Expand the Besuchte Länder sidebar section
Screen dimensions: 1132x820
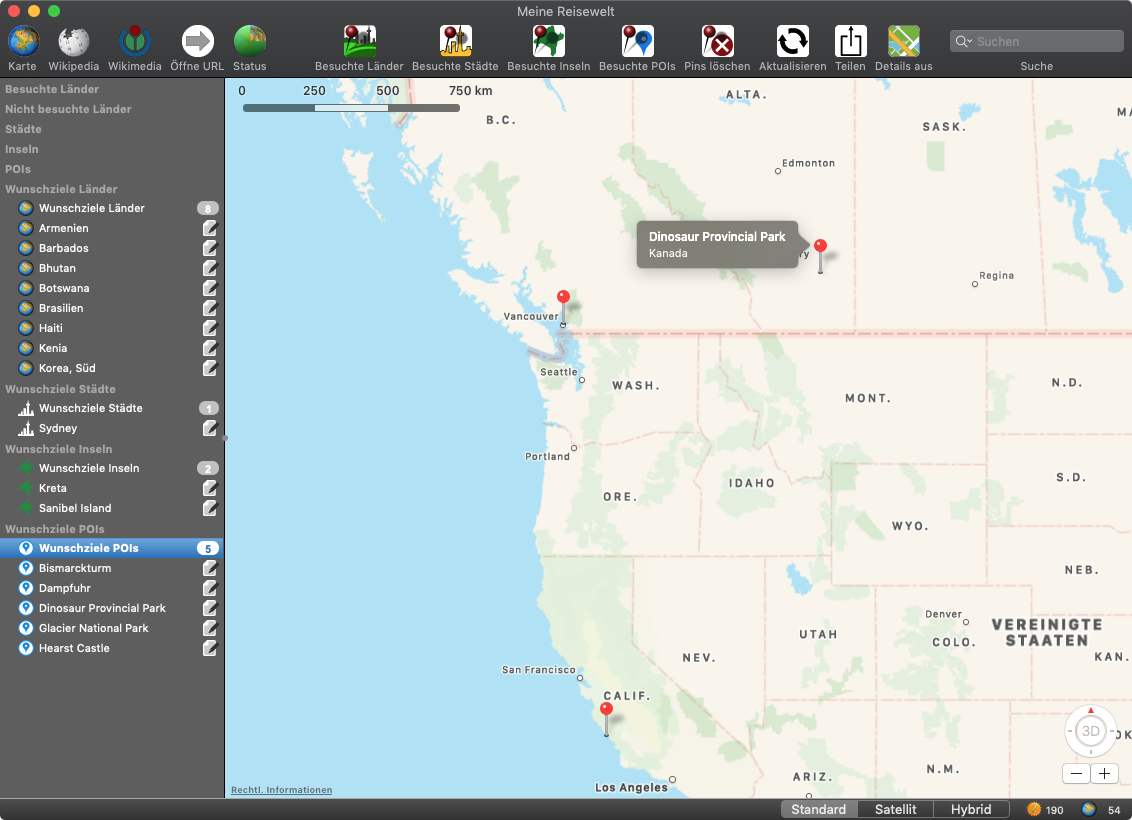tap(52, 89)
